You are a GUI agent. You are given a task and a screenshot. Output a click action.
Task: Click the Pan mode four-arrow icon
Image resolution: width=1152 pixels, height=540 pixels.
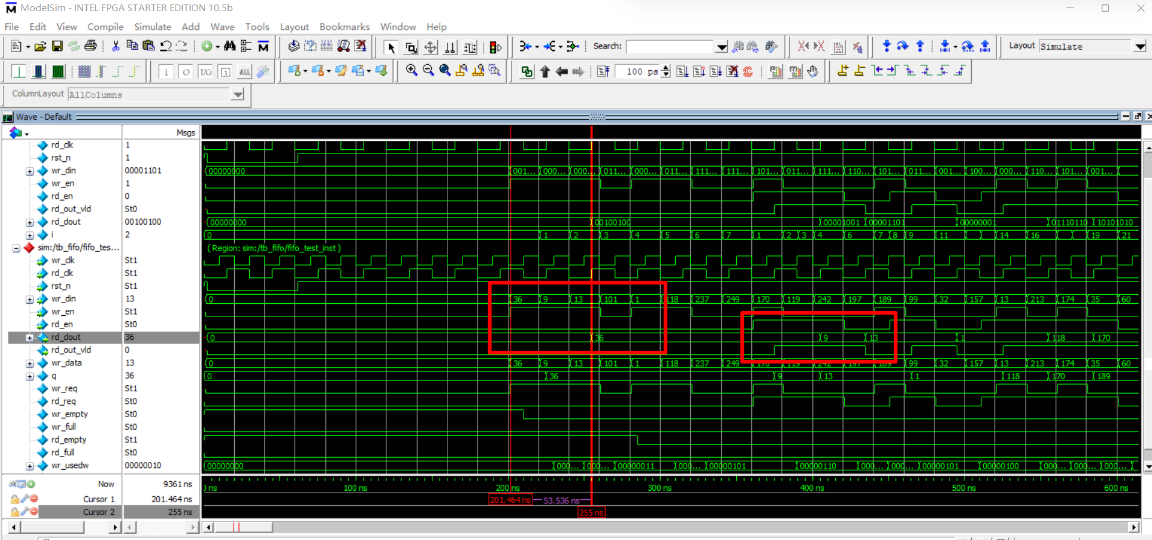431,47
